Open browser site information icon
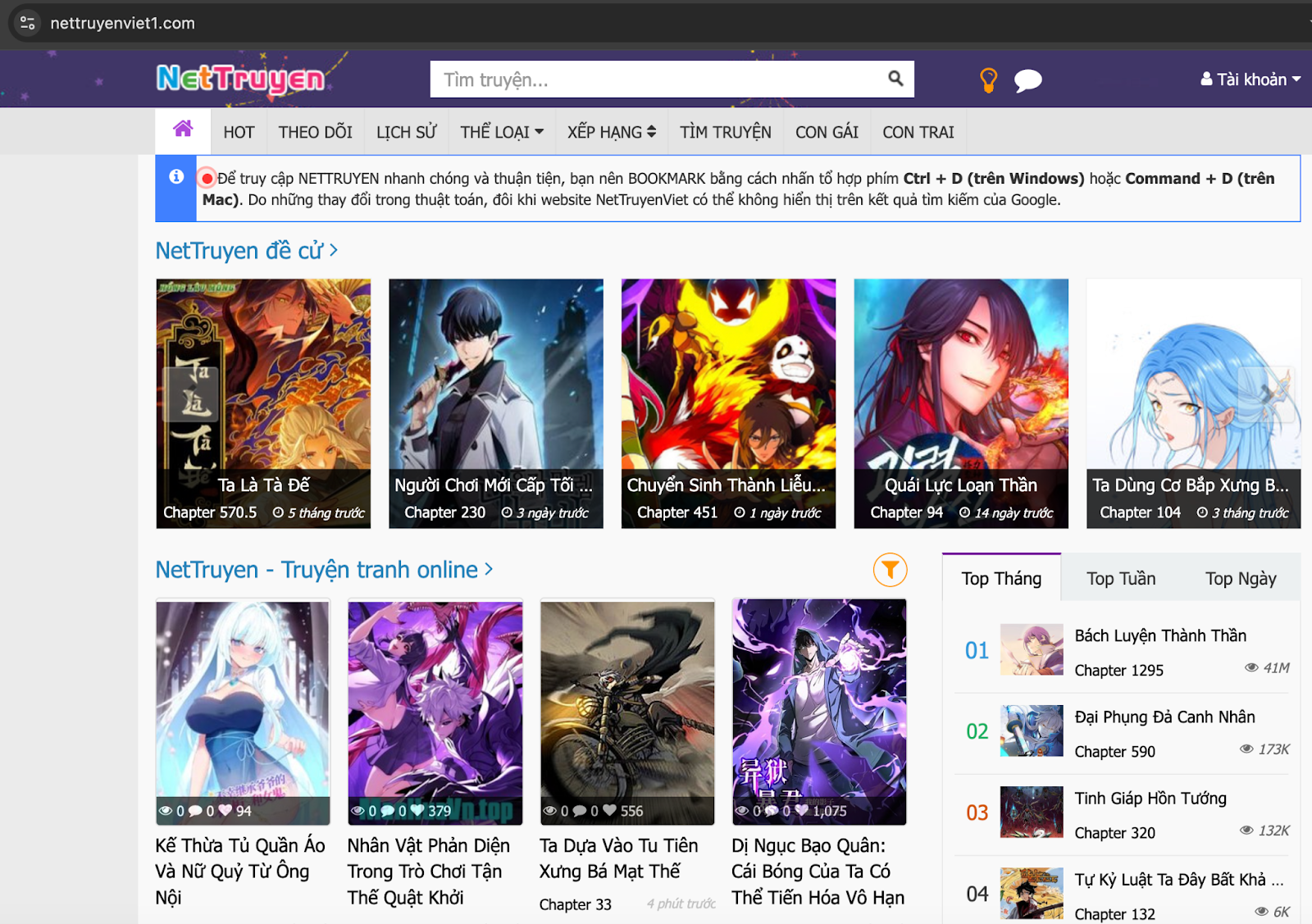Viewport: 1312px width, 924px height. 27,23
